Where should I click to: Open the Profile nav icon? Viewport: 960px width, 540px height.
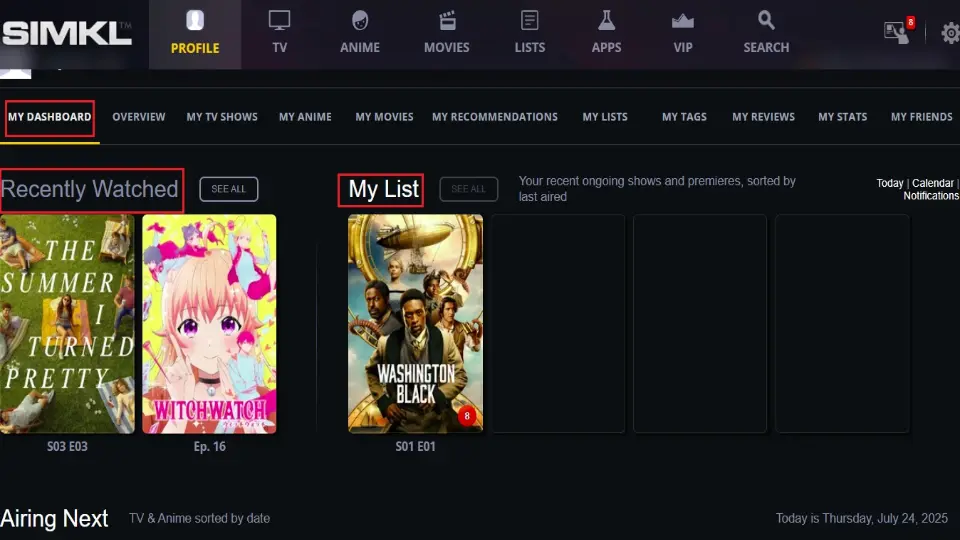pyautogui.click(x=195, y=21)
